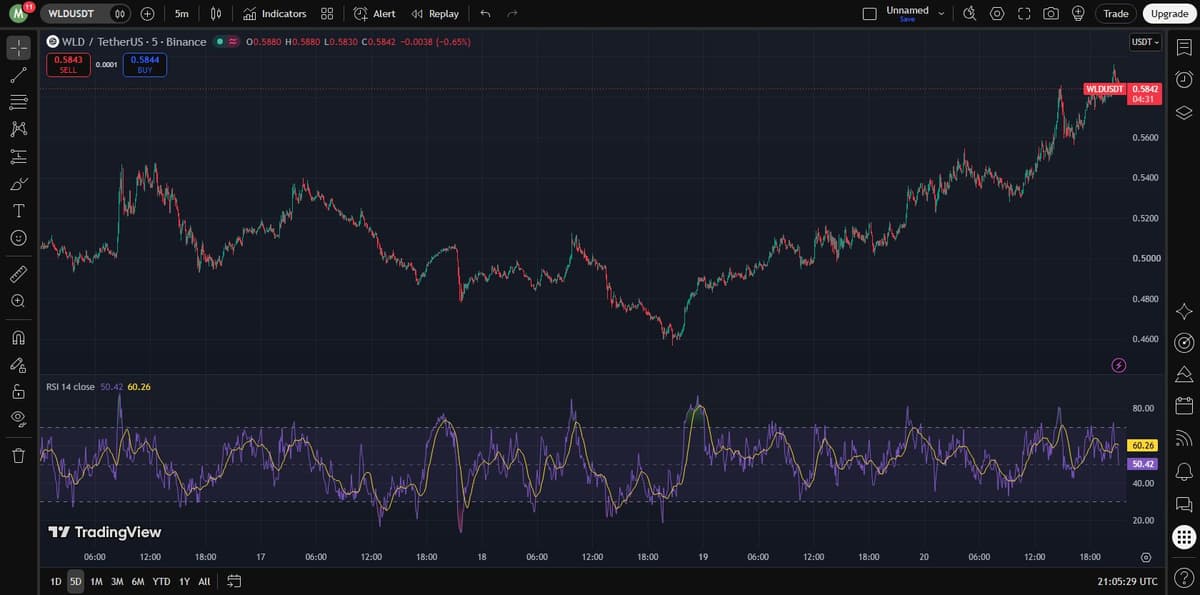Viewport: 1200px width, 595px height.
Task: Click the pyramid icon in right sidebar
Action: (x=1184, y=374)
